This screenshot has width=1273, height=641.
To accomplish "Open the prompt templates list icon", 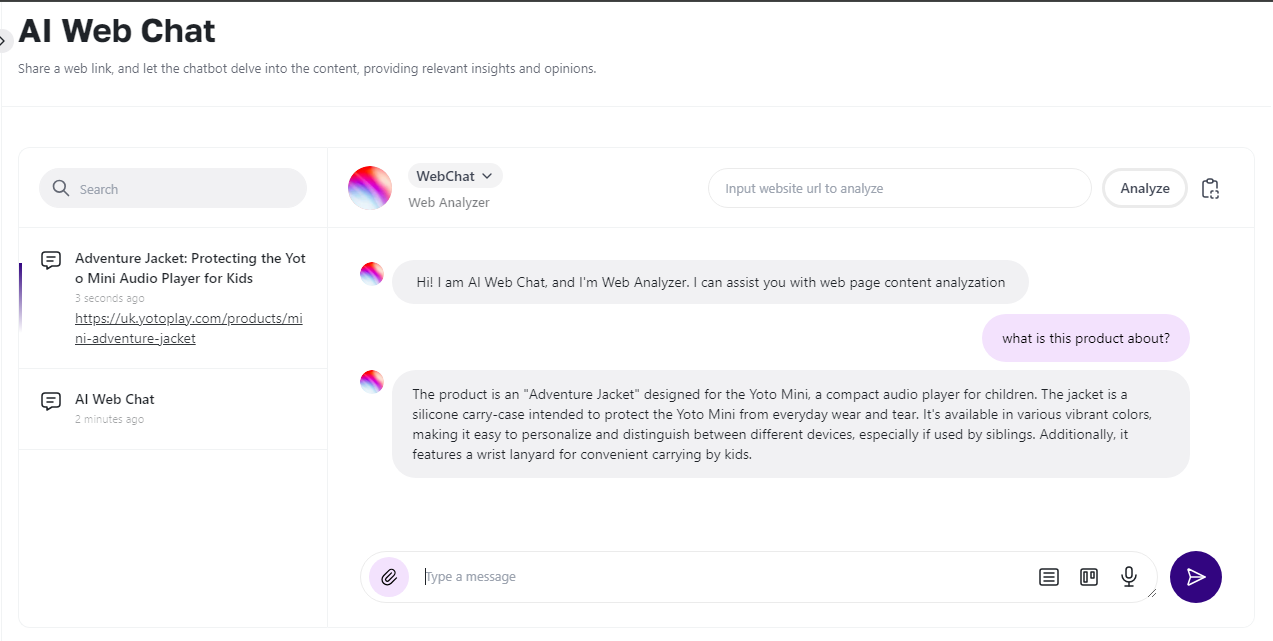I will tap(1048, 577).
